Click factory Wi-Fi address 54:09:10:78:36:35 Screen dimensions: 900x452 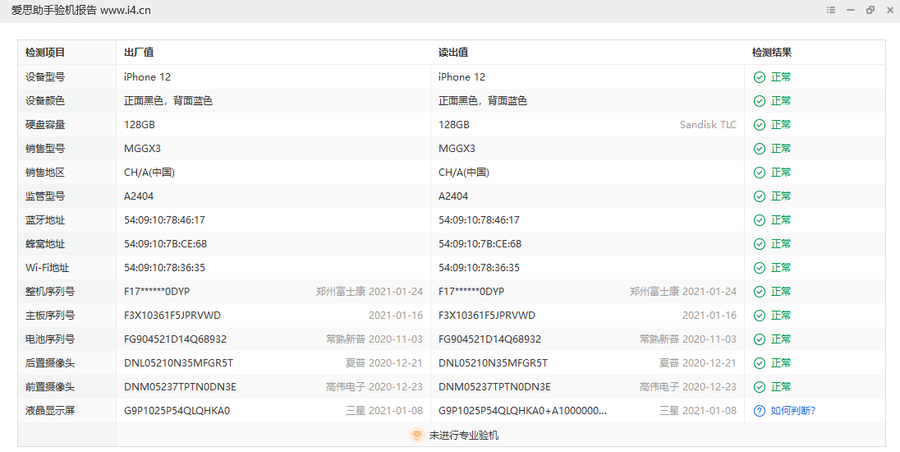coord(164,268)
